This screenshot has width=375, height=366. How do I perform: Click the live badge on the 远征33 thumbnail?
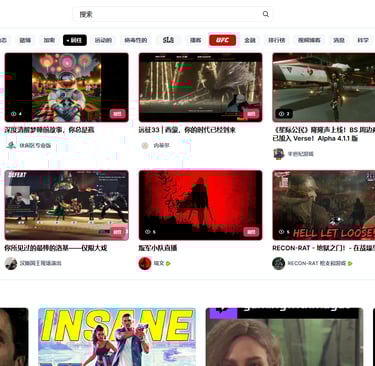point(251,114)
